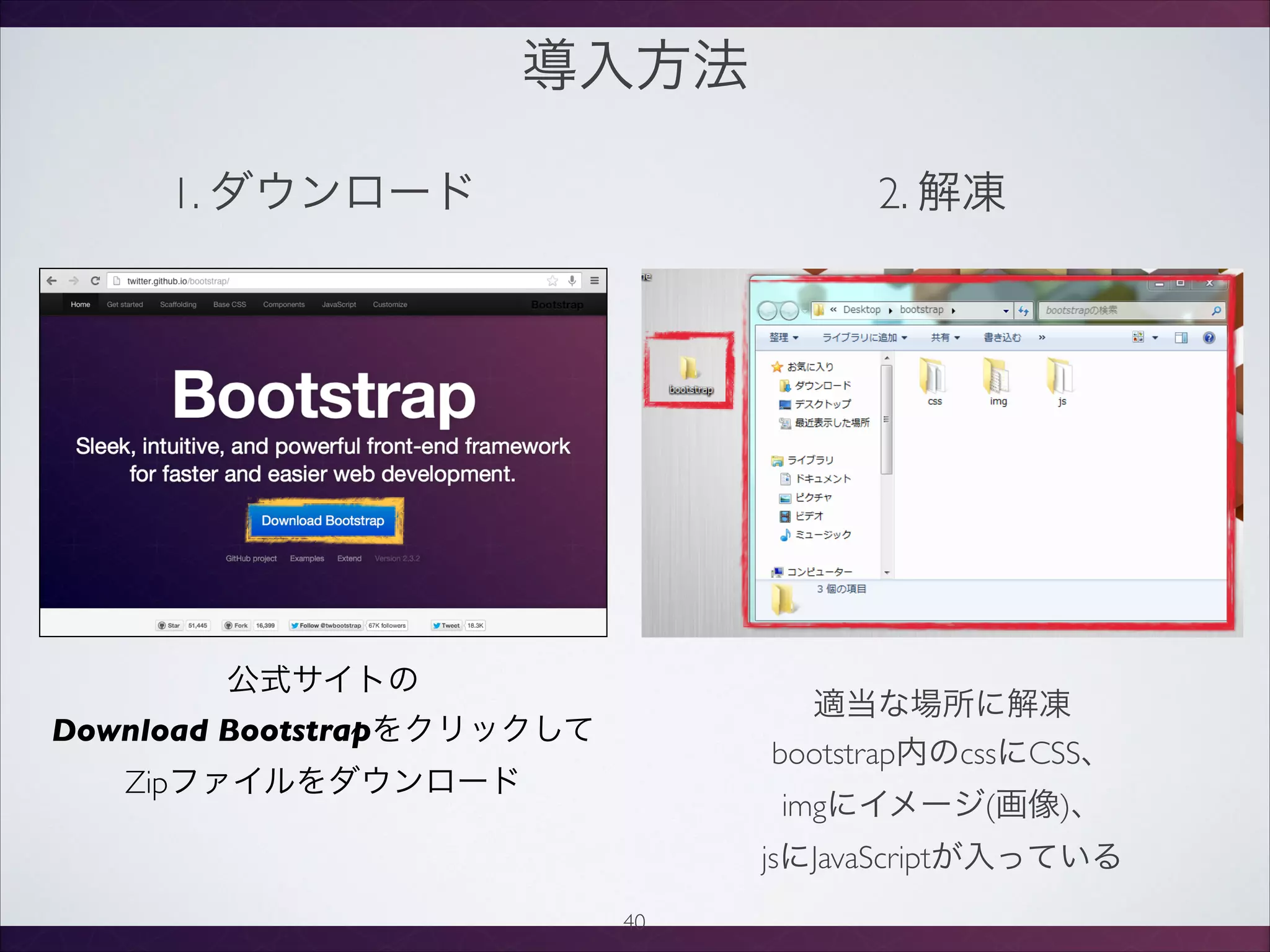The width and height of the screenshot is (1270, 952).
Task: Bookmark page with the star icon
Action: pos(553,281)
